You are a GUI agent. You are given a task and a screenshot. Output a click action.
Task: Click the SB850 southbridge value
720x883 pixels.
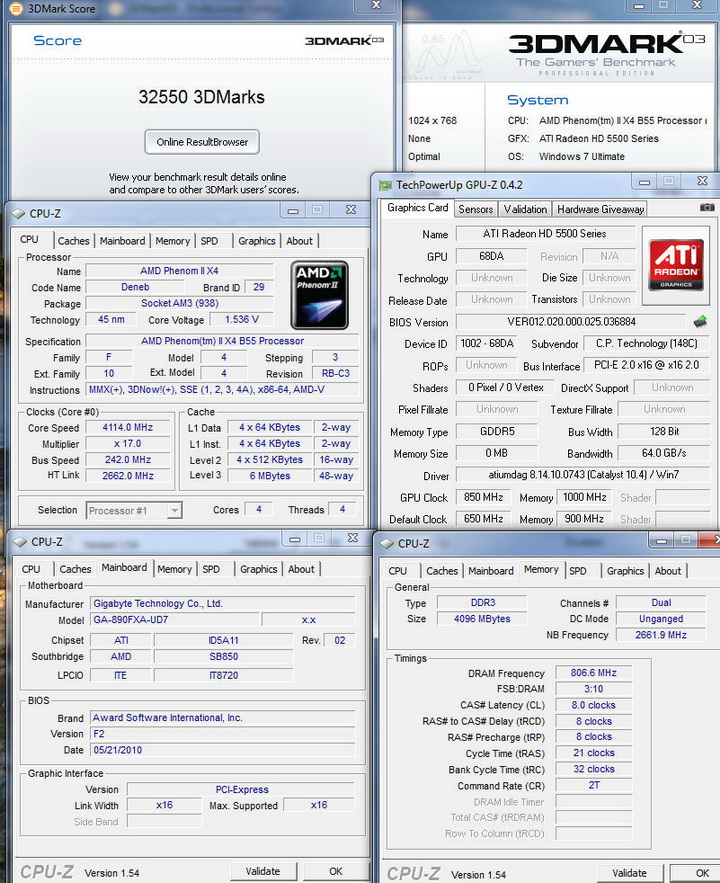click(x=223, y=657)
